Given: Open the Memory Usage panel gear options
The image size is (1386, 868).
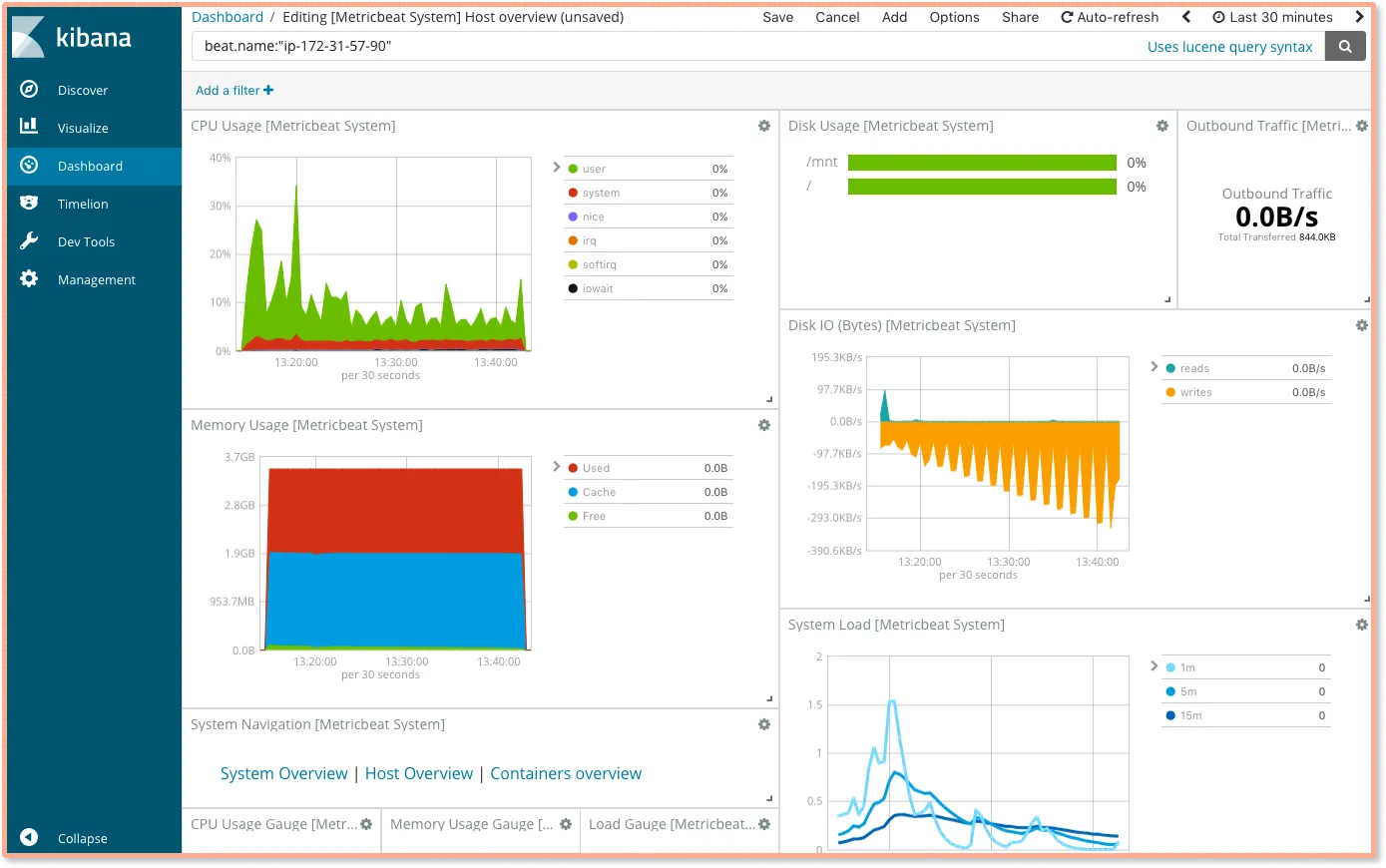Looking at the screenshot, I should [764, 425].
